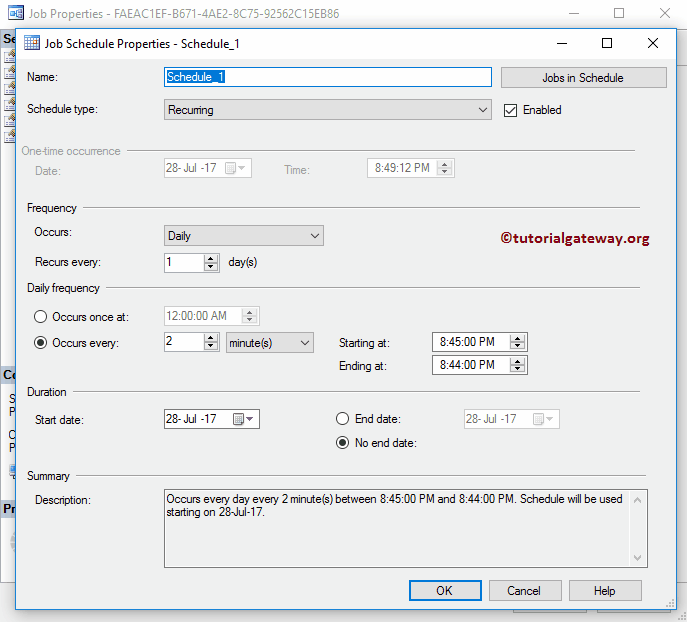Decrease the Ending at time

click(x=518, y=369)
